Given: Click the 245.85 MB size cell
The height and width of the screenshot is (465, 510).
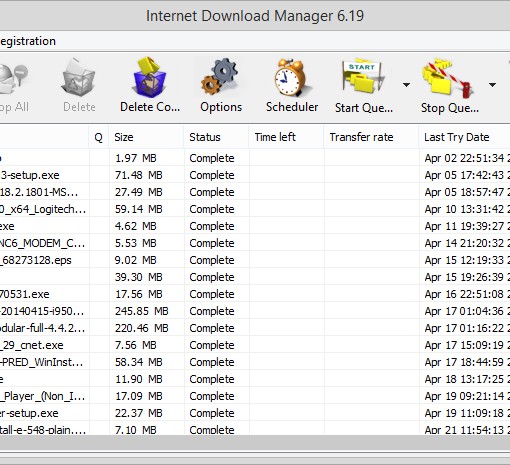Looking at the screenshot, I should coord(142,311).
